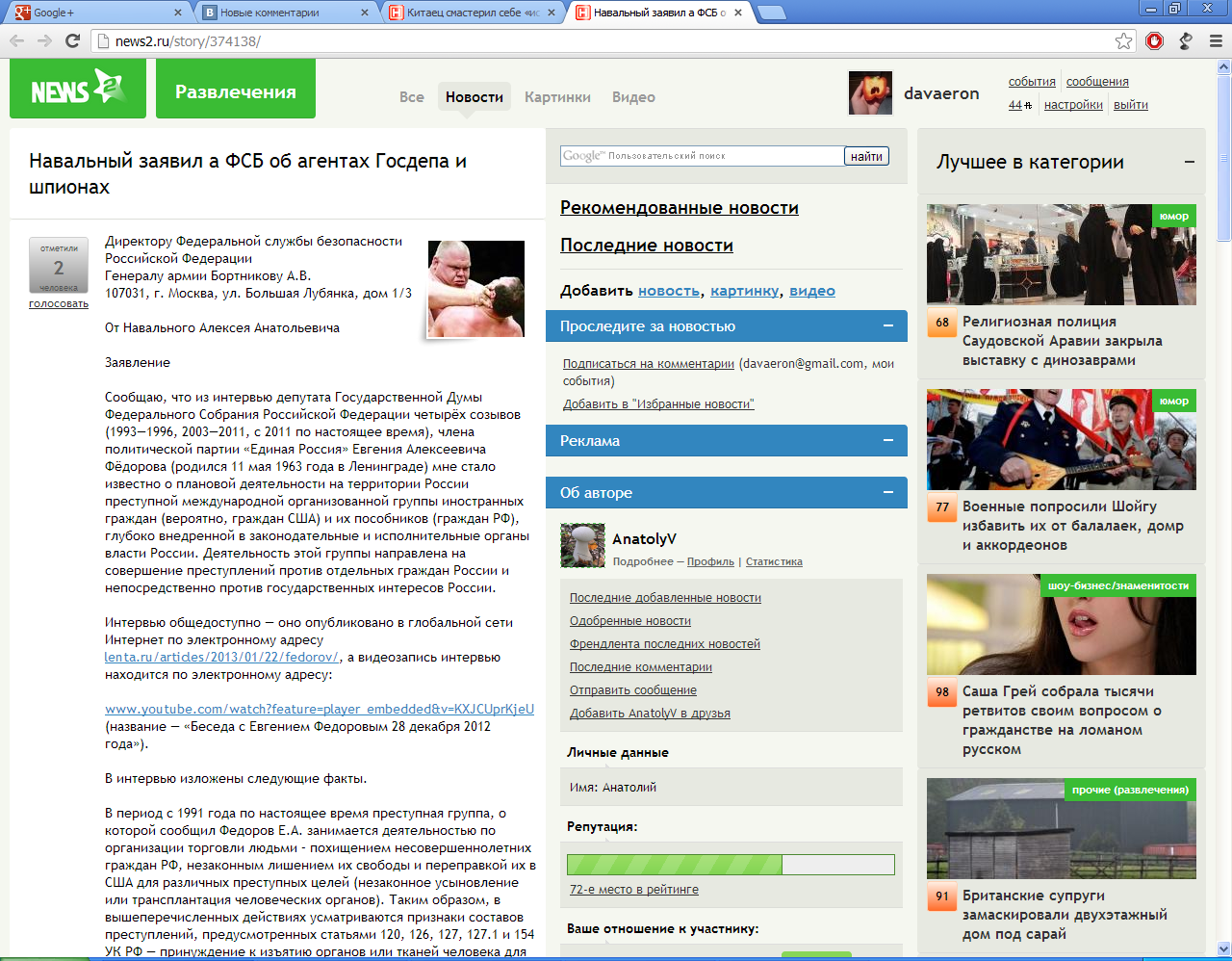
Task: Open Саудовской Аравии dinosaur exhibit thumbnail
Action: [x=1062, y=254]
